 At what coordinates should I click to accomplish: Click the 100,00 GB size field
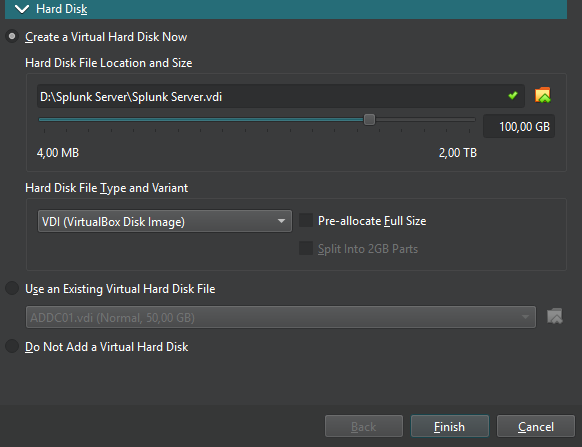coord(519,126)
